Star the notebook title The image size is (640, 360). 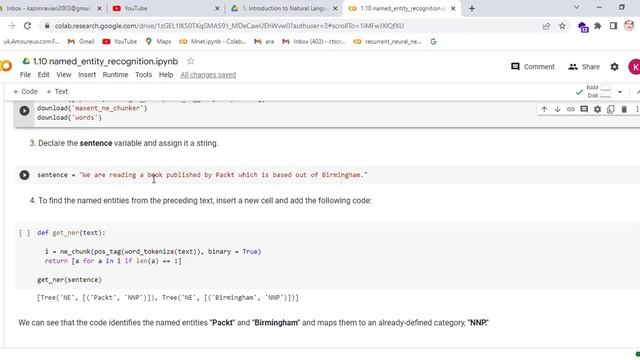click(x=191, y=61)
